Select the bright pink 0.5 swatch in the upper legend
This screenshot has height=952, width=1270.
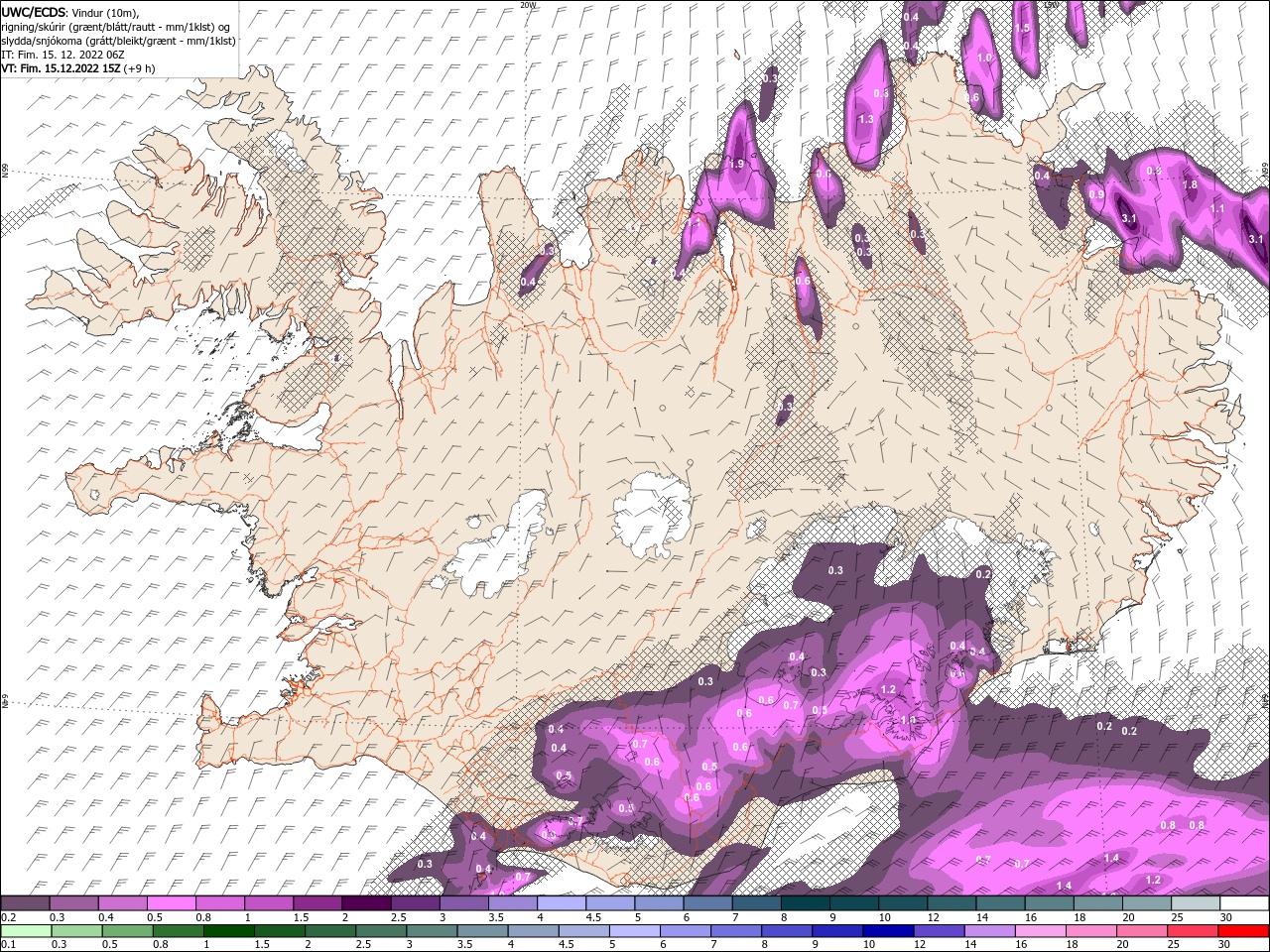tap(171, 903)
